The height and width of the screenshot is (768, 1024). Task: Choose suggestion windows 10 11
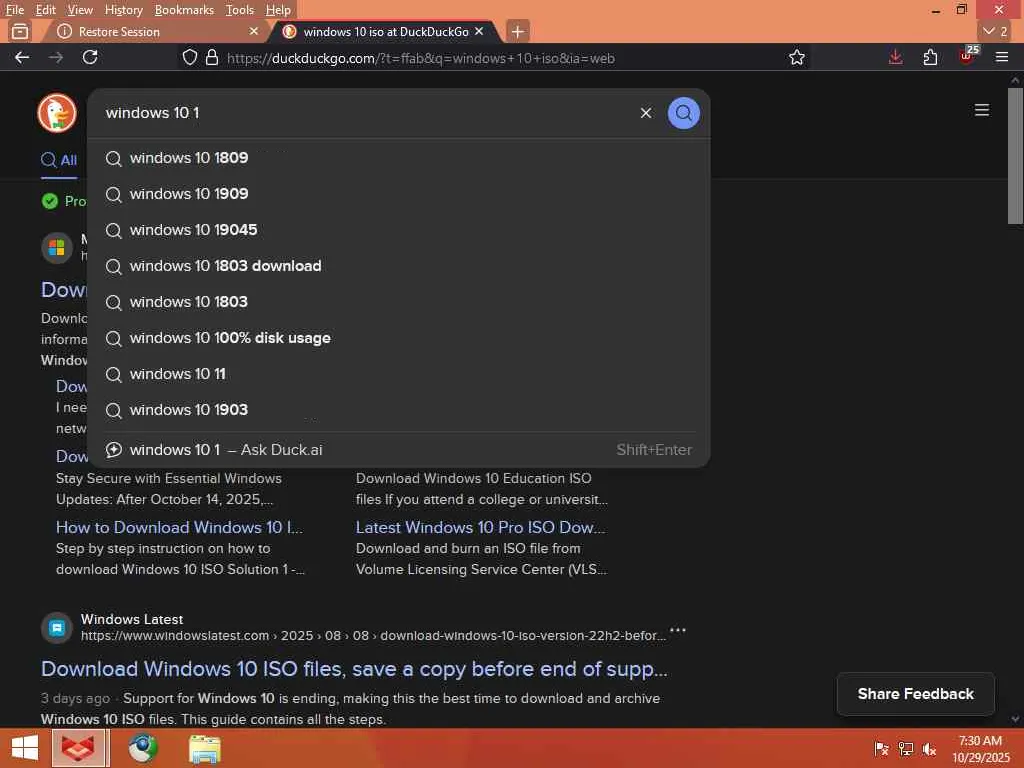tap(398, 374)
